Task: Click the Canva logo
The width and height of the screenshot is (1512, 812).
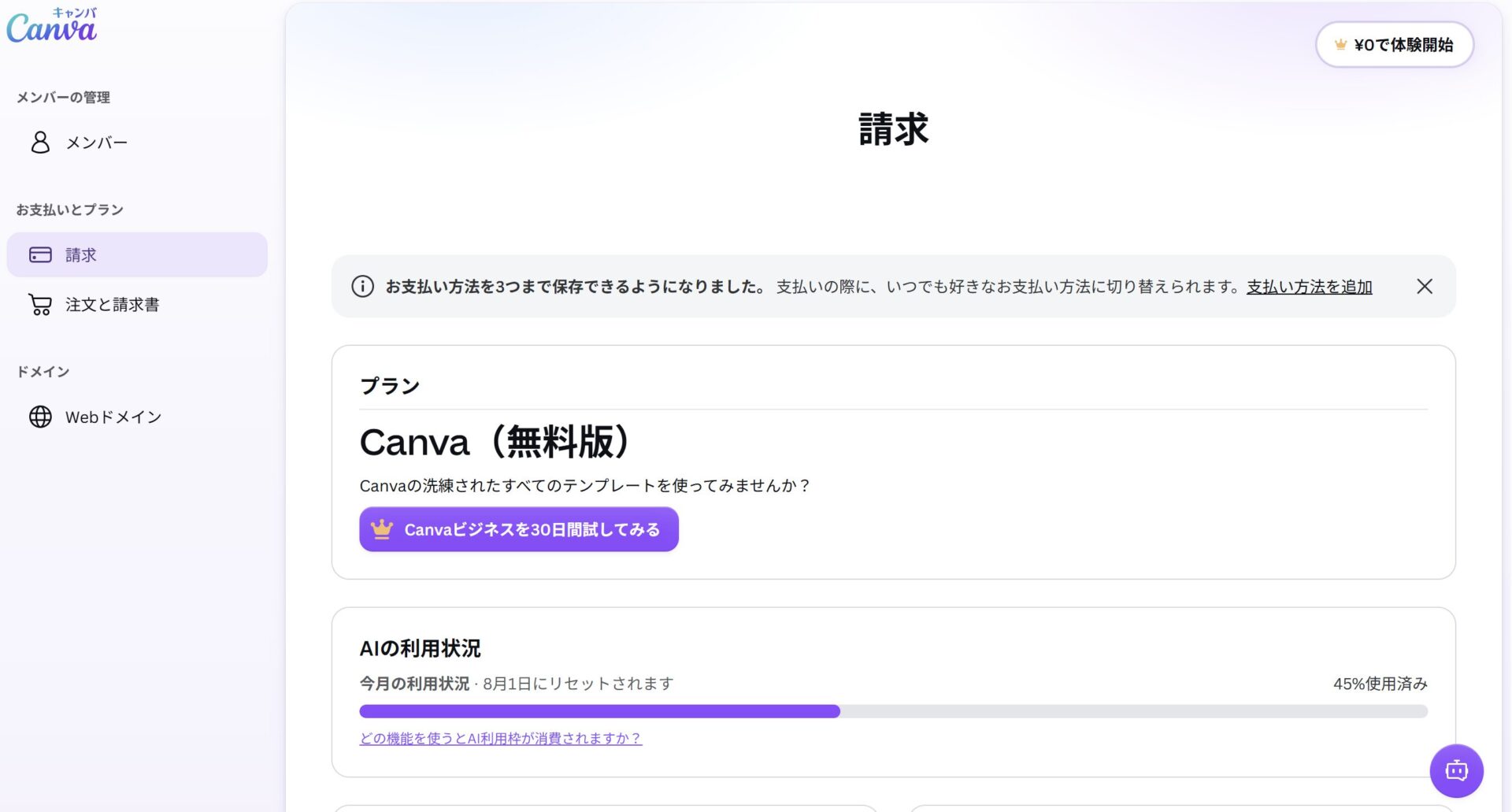Action: pos(52,25)
